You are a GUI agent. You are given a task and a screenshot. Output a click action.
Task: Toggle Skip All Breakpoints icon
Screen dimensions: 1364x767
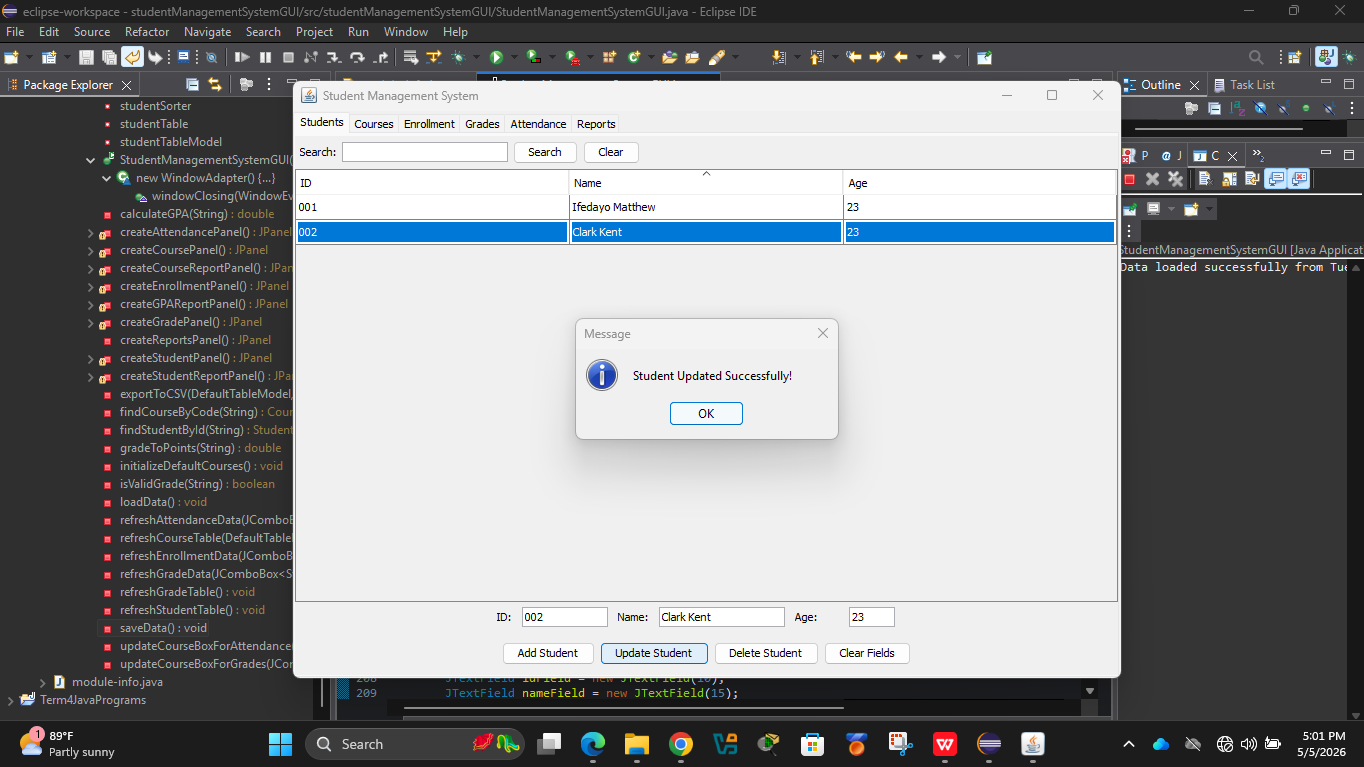[x=211, y=57]
